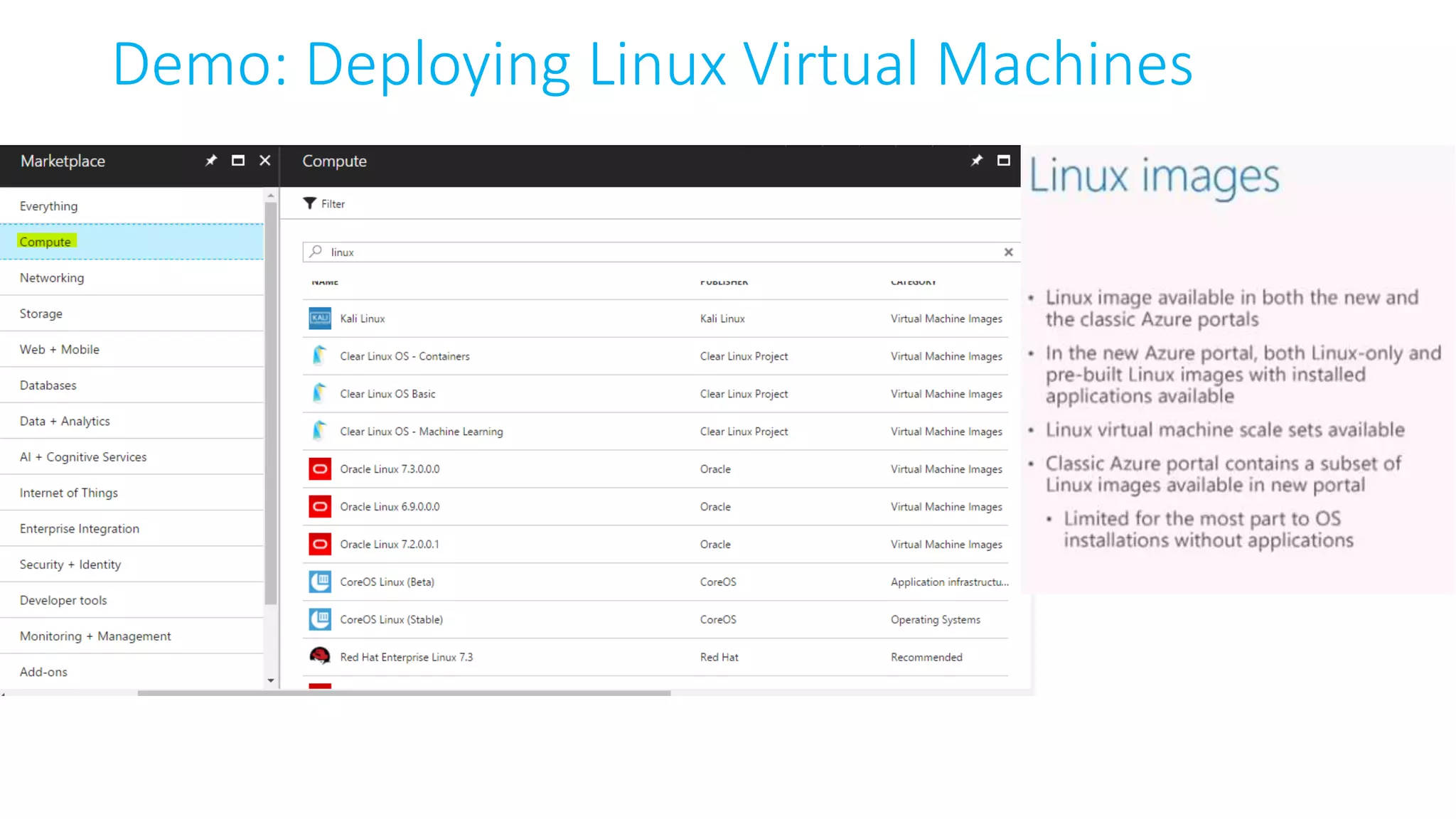Open the Data + Analytics category
The width and height of the screenshot is (1456, 819).
pos(132,421)
